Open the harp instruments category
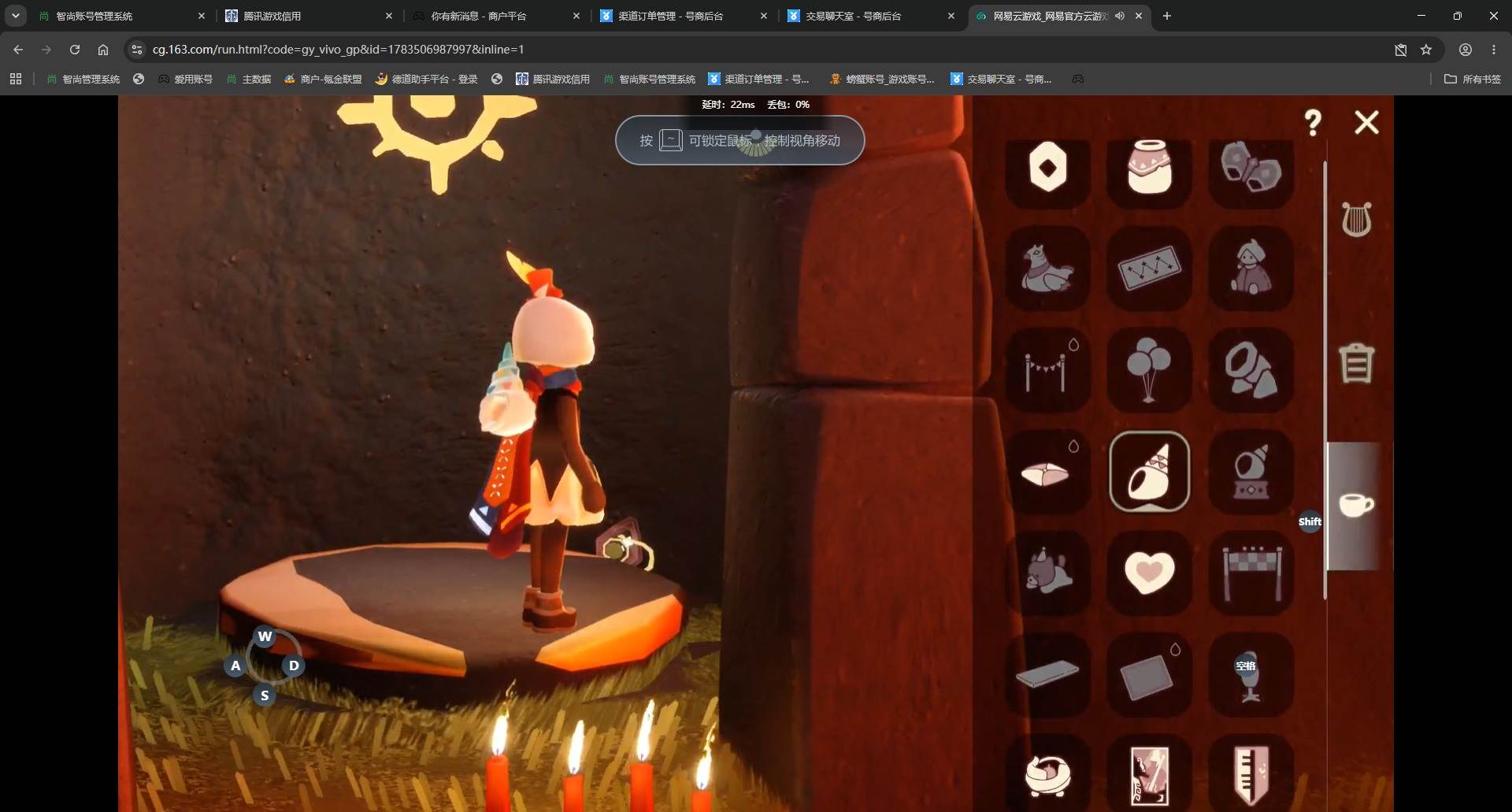Screen dimensions: 1512x812 pos(1356,219)
